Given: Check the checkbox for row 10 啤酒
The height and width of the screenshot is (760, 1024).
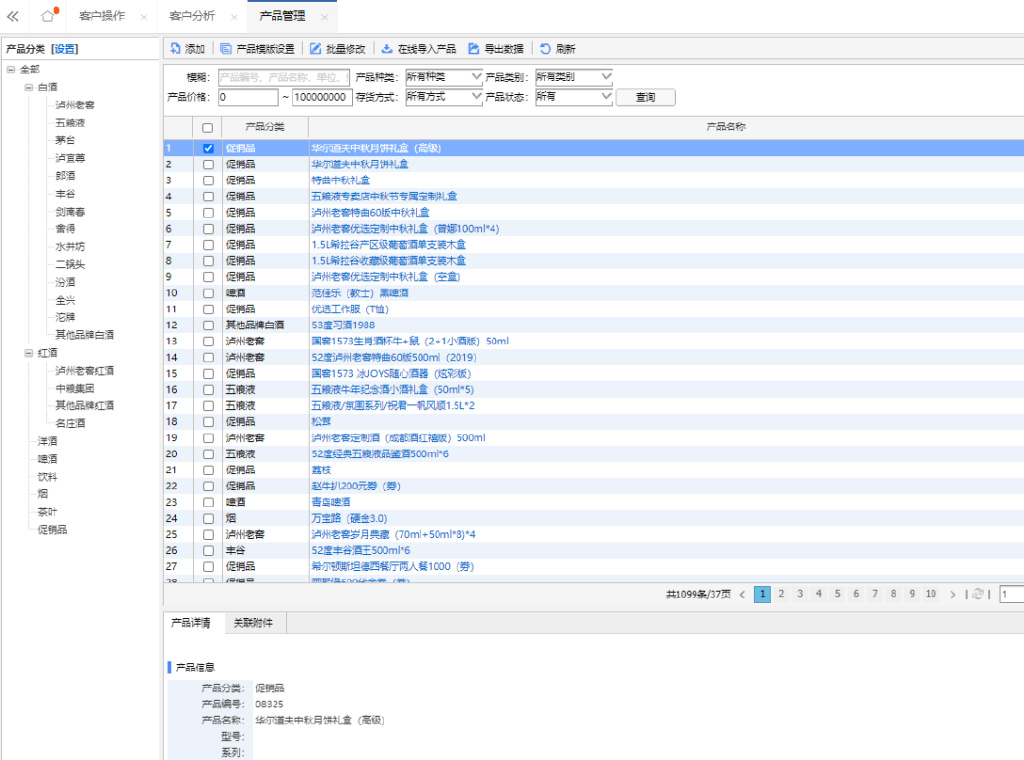Looking at the screenshot, I should coord(208,293).
